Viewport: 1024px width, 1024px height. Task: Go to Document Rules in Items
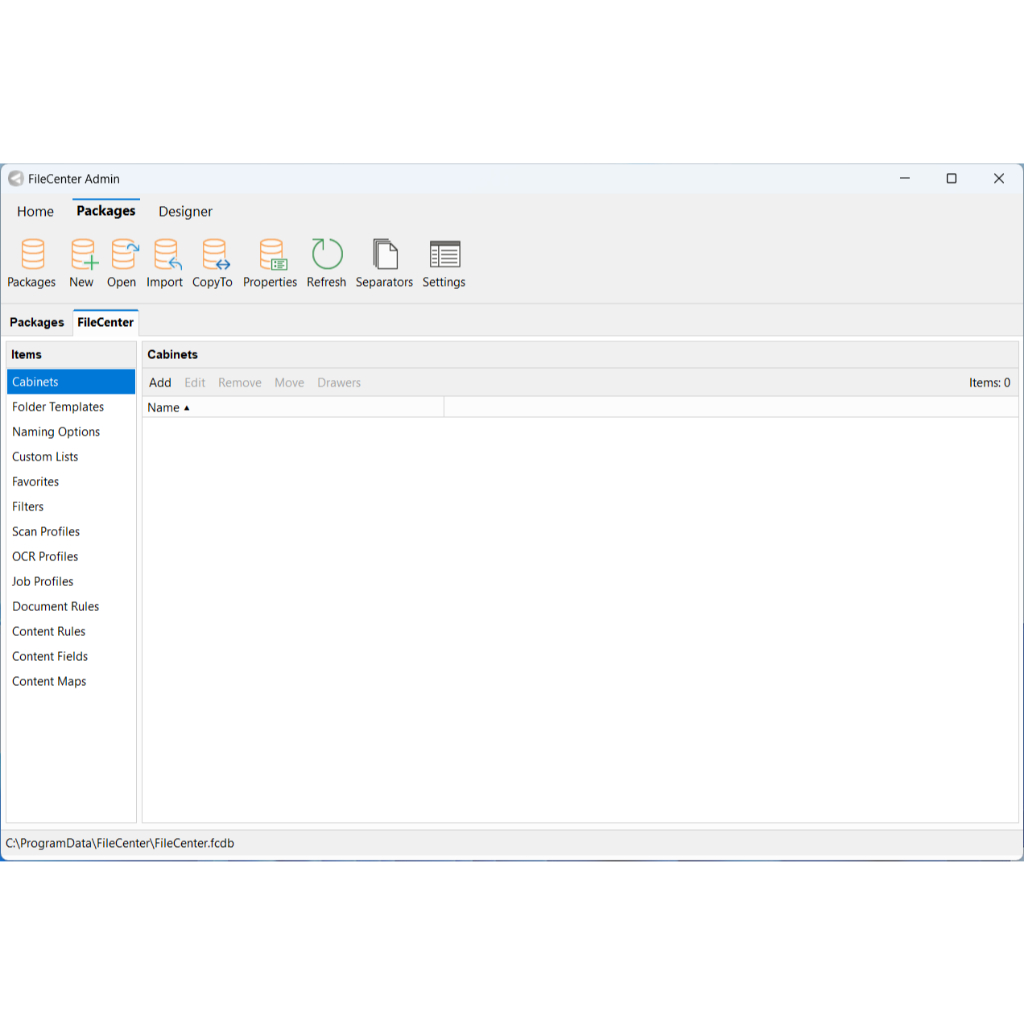tap(56, 607)
